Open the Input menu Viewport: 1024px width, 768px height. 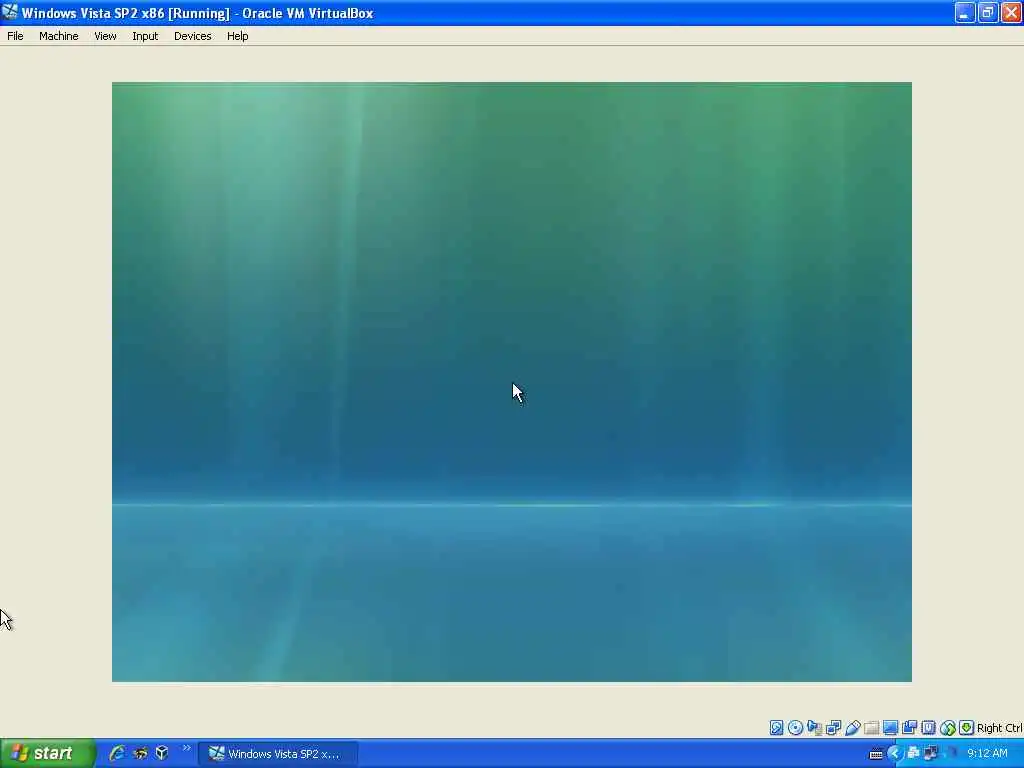(145, 36)
